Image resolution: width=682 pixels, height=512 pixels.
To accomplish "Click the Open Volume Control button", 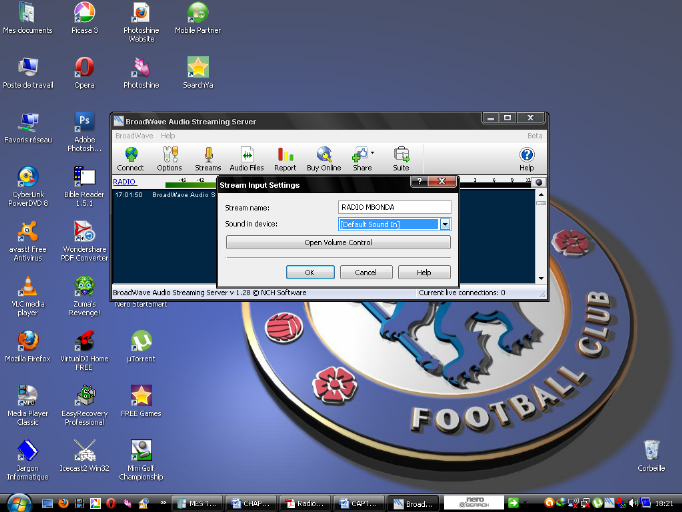I will click(338, 242).
